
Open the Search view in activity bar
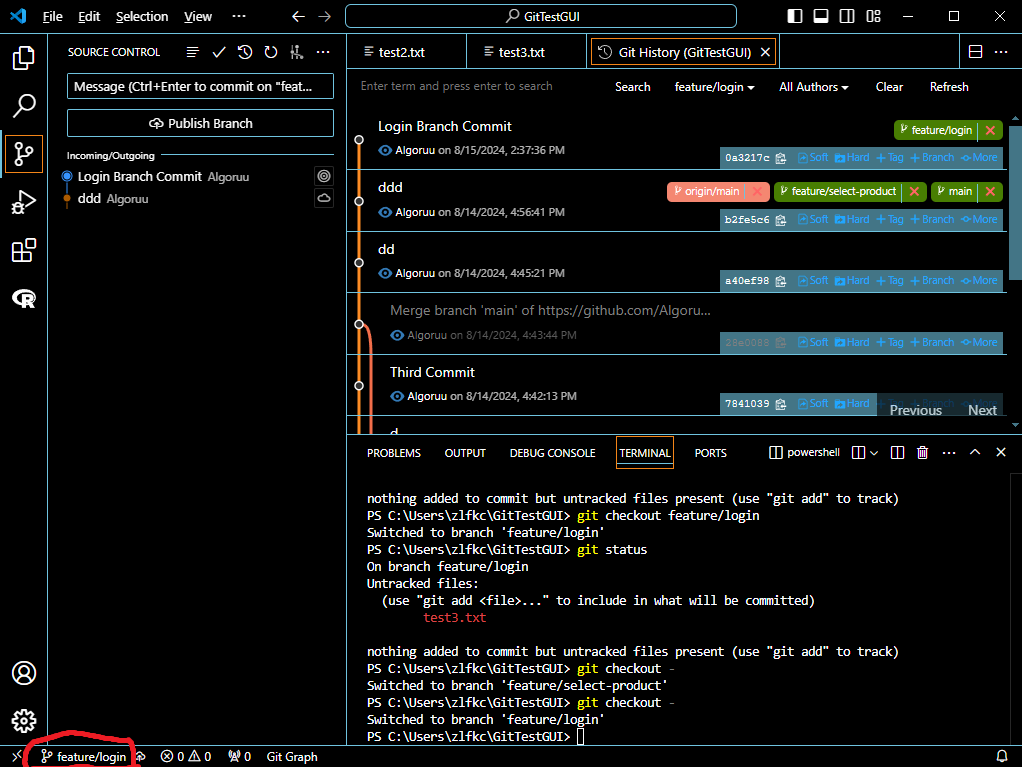[x=23, y=106]
